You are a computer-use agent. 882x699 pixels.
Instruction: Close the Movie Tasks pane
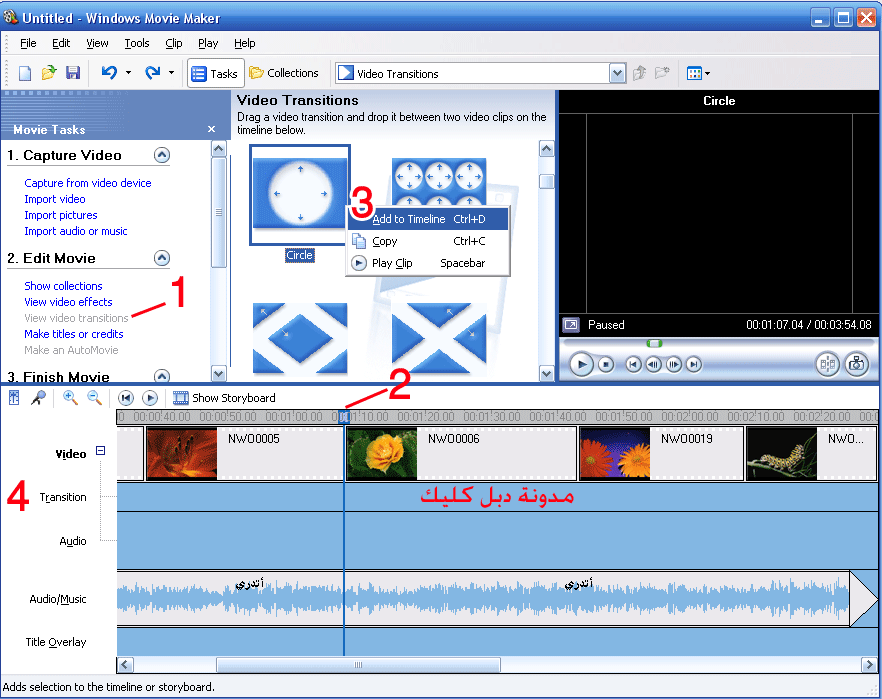click(x=212, y=129)
